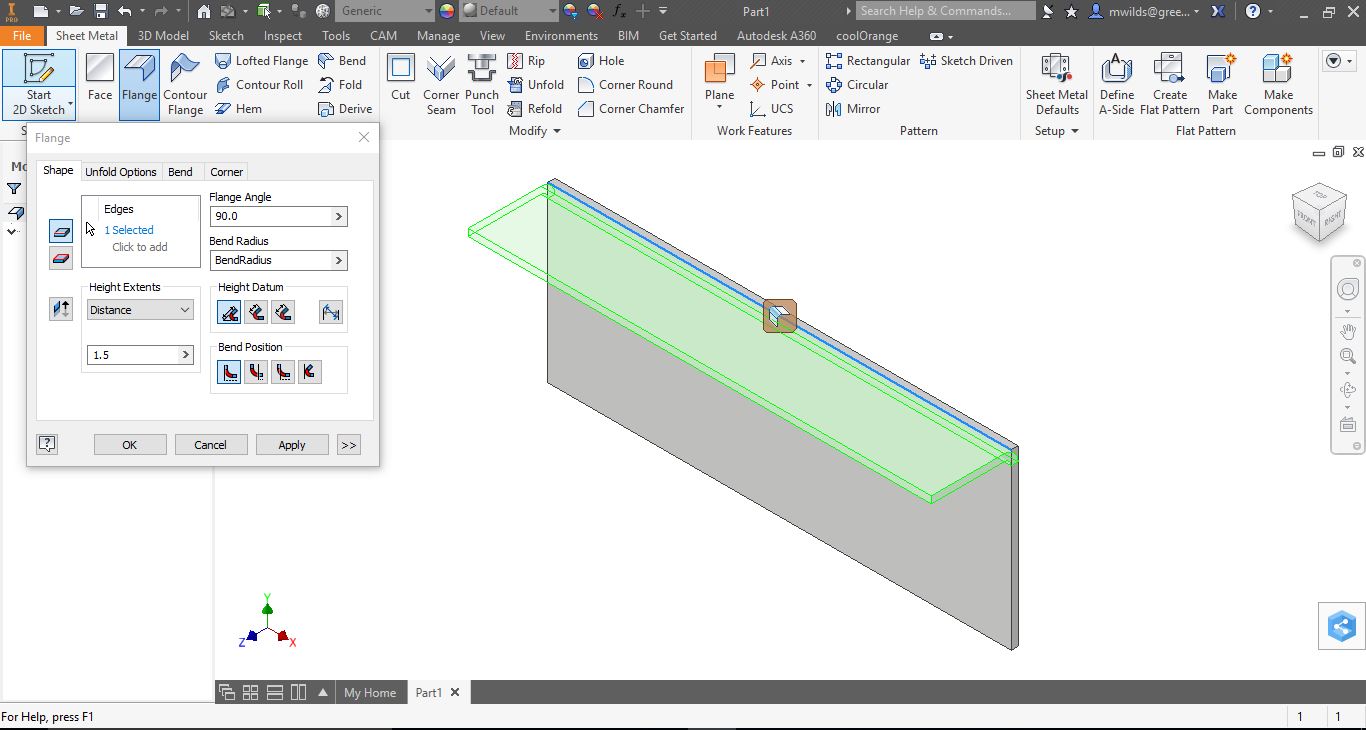Choose the Corner Chamfer tool
The image size is (1366, 730).
pyautogui.click(x=631, y=109)
